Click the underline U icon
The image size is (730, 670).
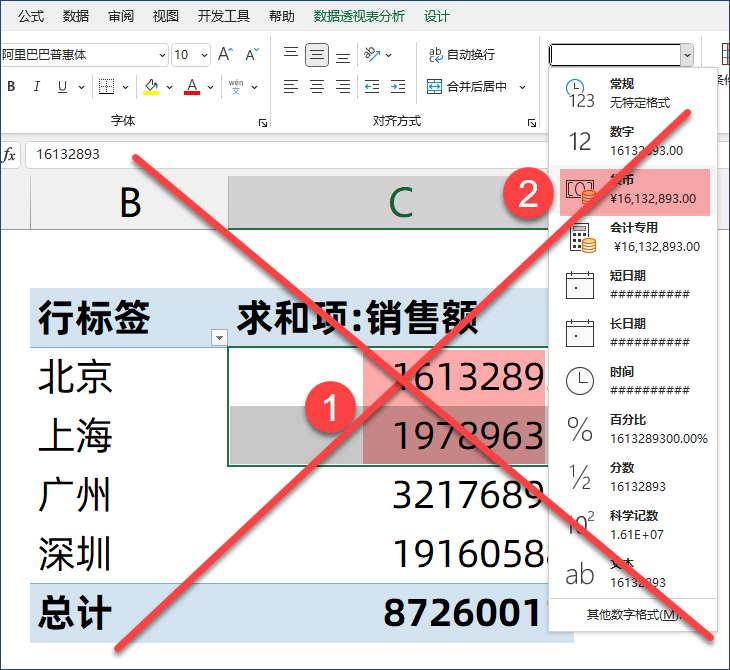coord(62,87)
